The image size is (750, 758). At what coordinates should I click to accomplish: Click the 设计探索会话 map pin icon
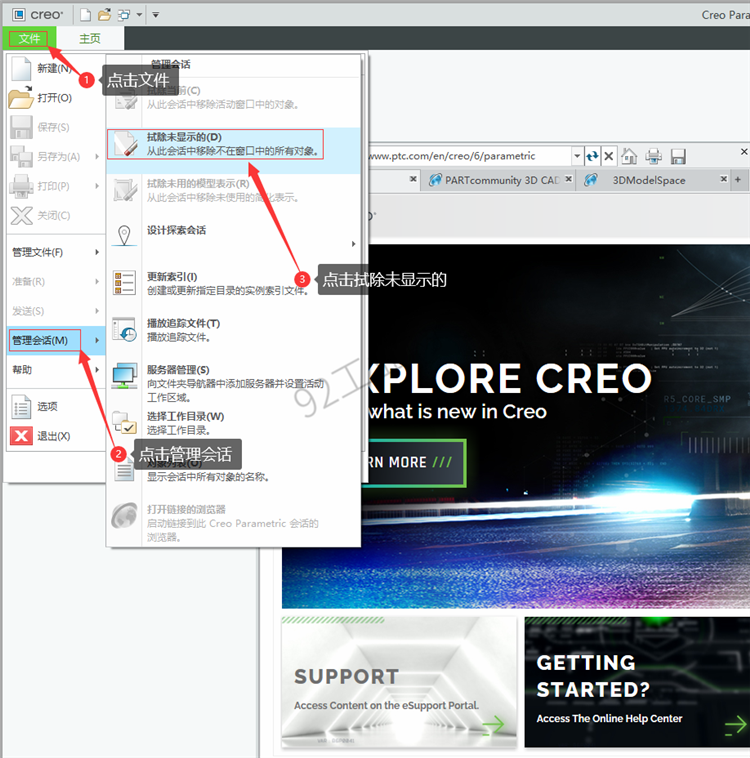(x=124, y=236)
